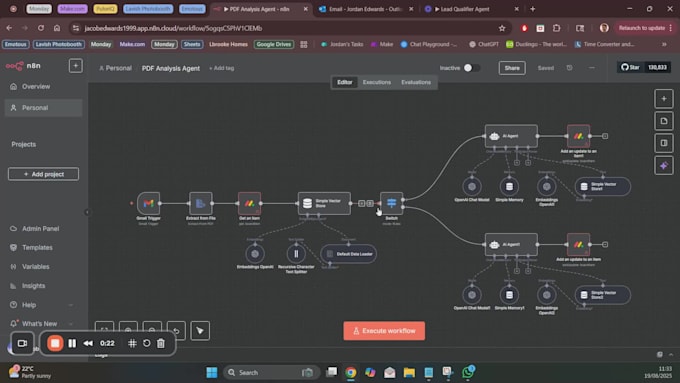This screenshot has width=680, height=383.
Task: Restart recording with the circular arrow icon
Action: point(147,343)
